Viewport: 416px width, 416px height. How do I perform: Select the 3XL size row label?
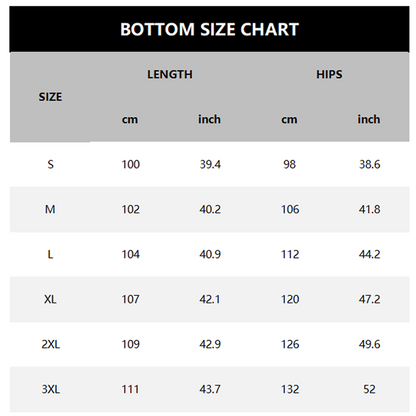(x=51, y=389)
